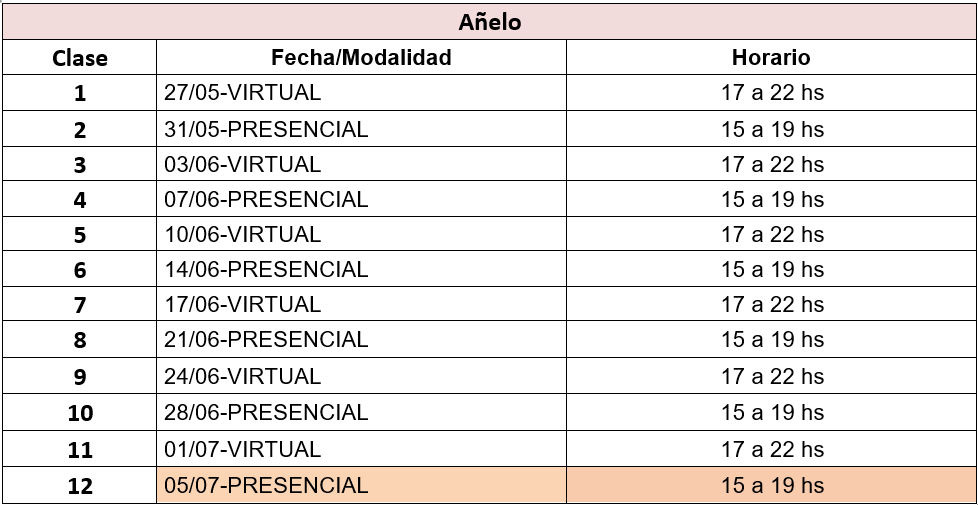Select the 14/06-PRESENCIAL date cell
Image resolution: width=978 pixels, height=505 pixels.
361,269
